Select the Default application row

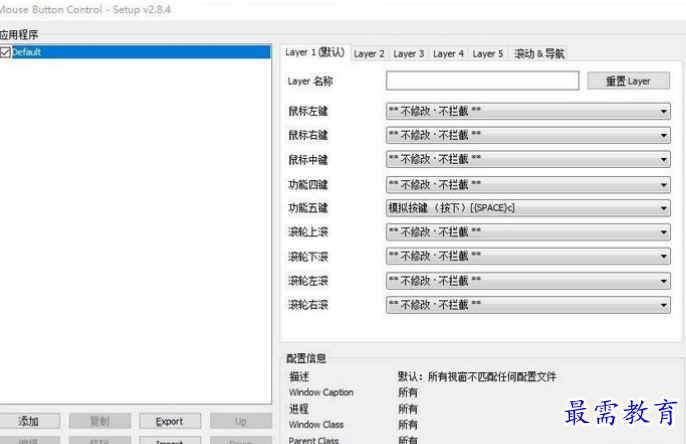[135, 52]
